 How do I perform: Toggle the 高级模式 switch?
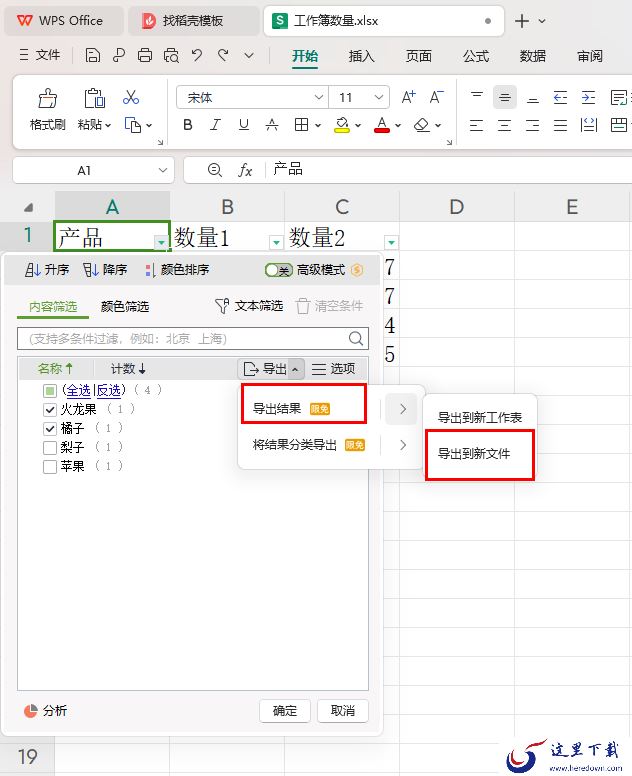click(279, 270)
